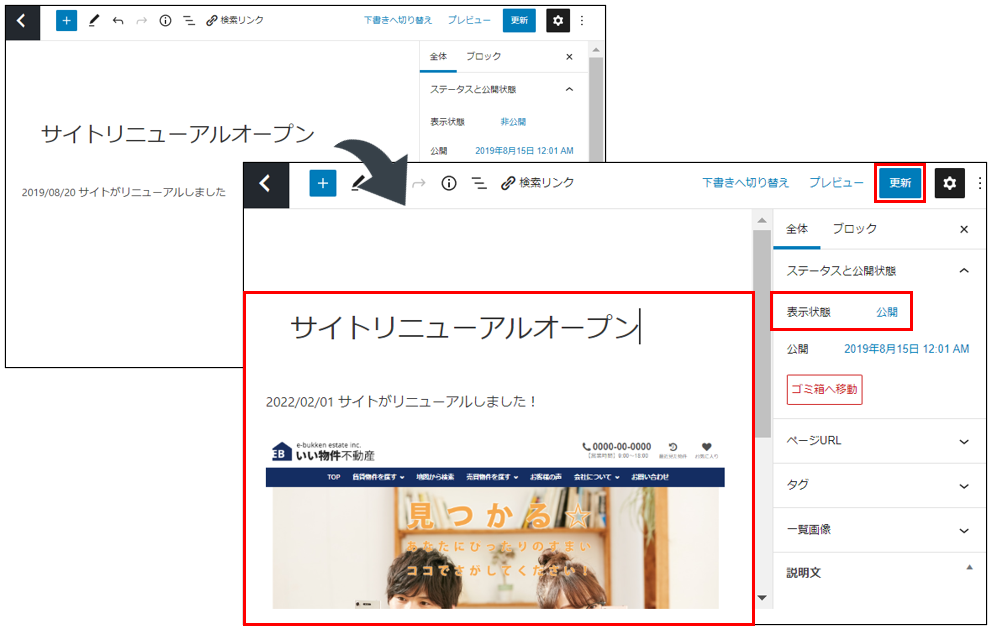This screenshot has height=632, width=996.
Task: Click the undo arrow in background editor toolbar
Action: (118, 20)
